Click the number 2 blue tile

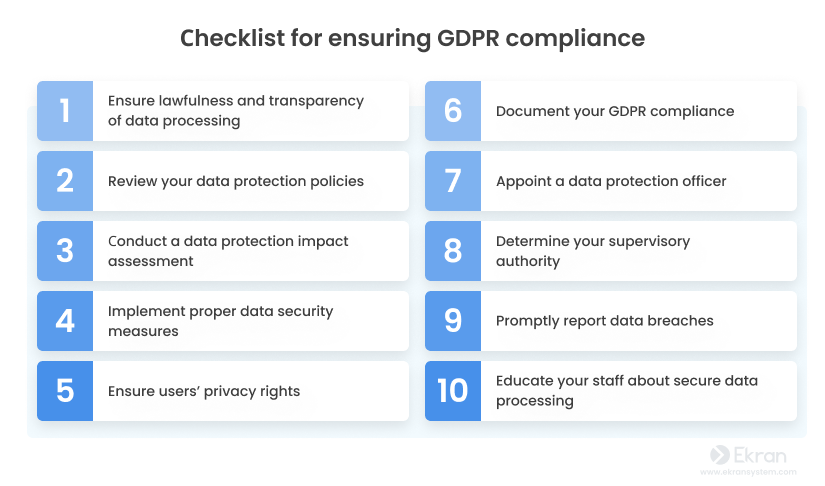point(65,181)
